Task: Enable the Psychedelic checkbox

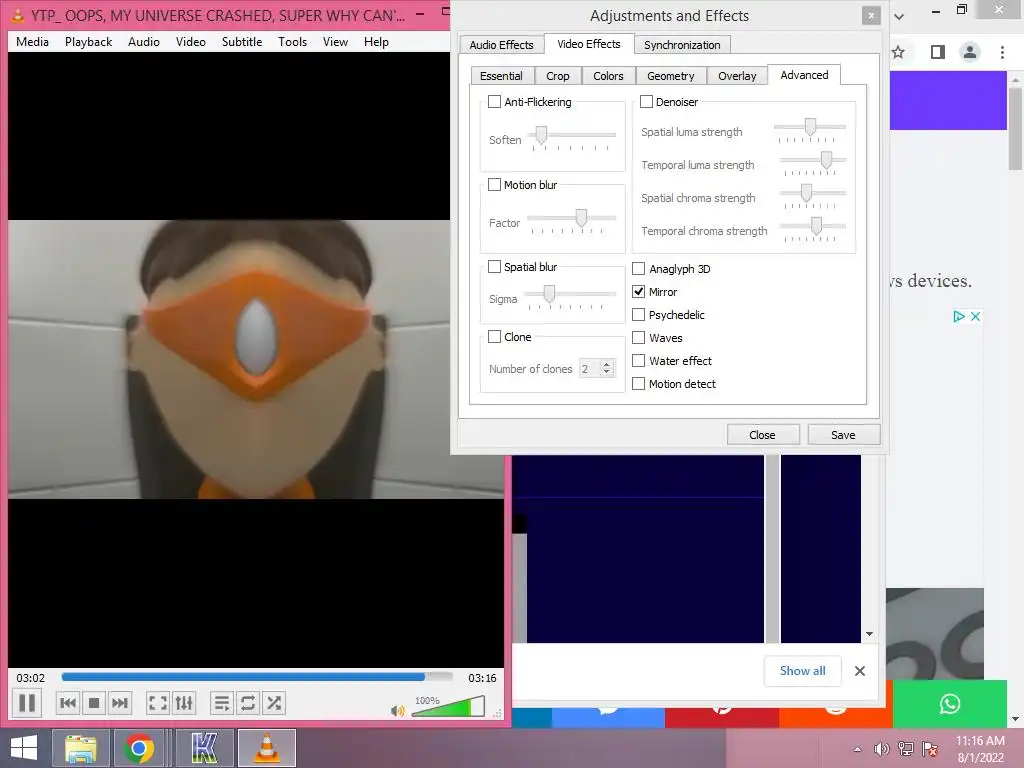Action: [639, 315]
